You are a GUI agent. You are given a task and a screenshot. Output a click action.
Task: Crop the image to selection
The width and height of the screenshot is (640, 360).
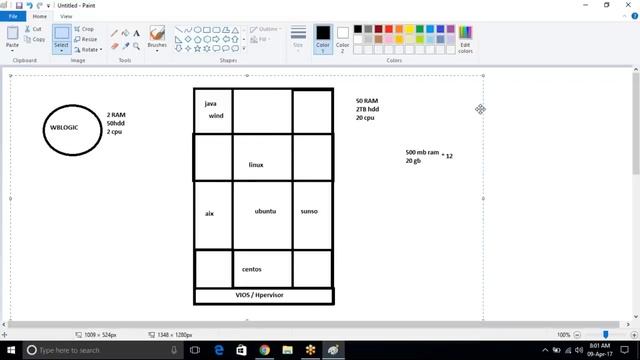point(84,29)
